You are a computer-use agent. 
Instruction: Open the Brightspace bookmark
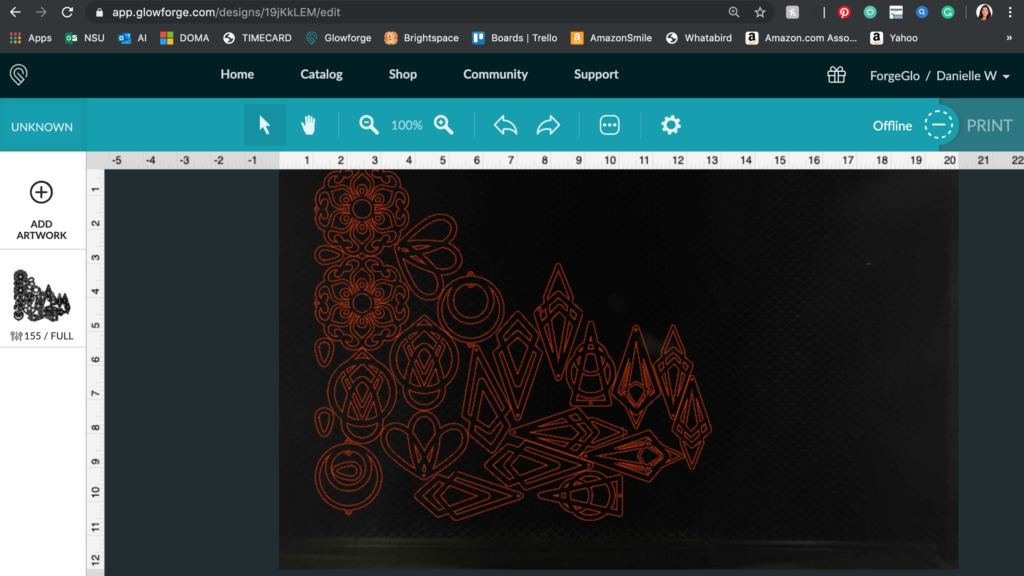click(421, 38)
